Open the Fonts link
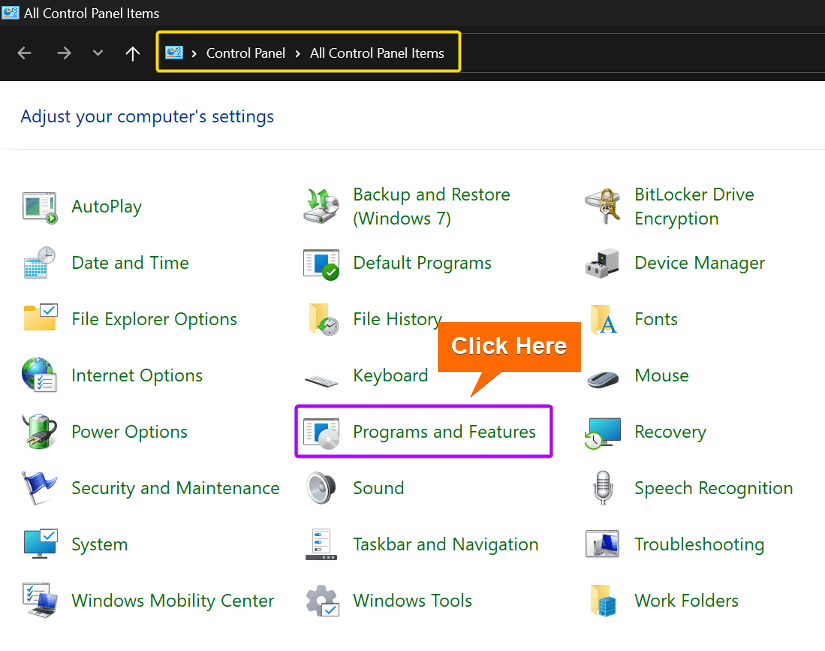 pyautogui.click(x=656, y=319)
